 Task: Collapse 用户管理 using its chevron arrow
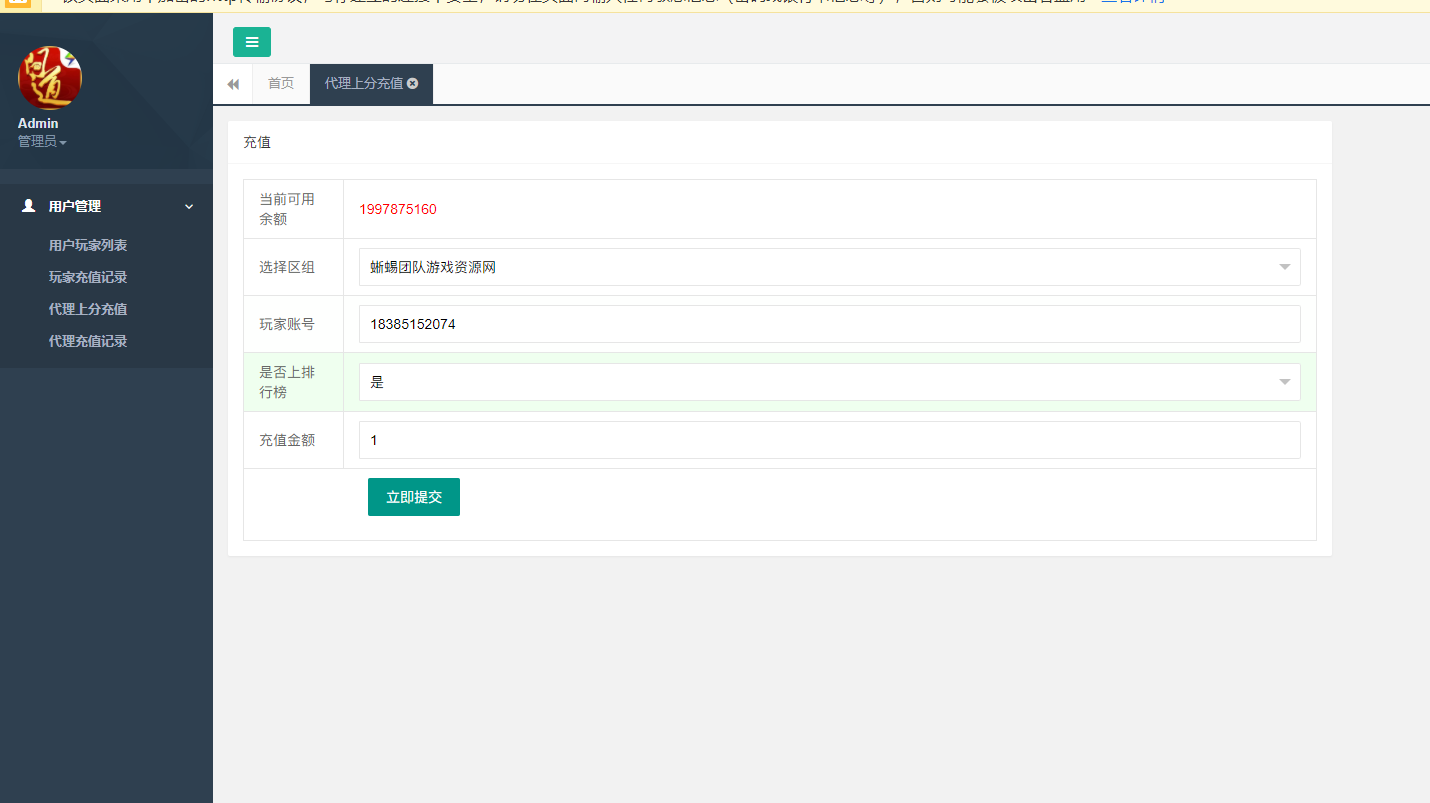pos(189,206)
